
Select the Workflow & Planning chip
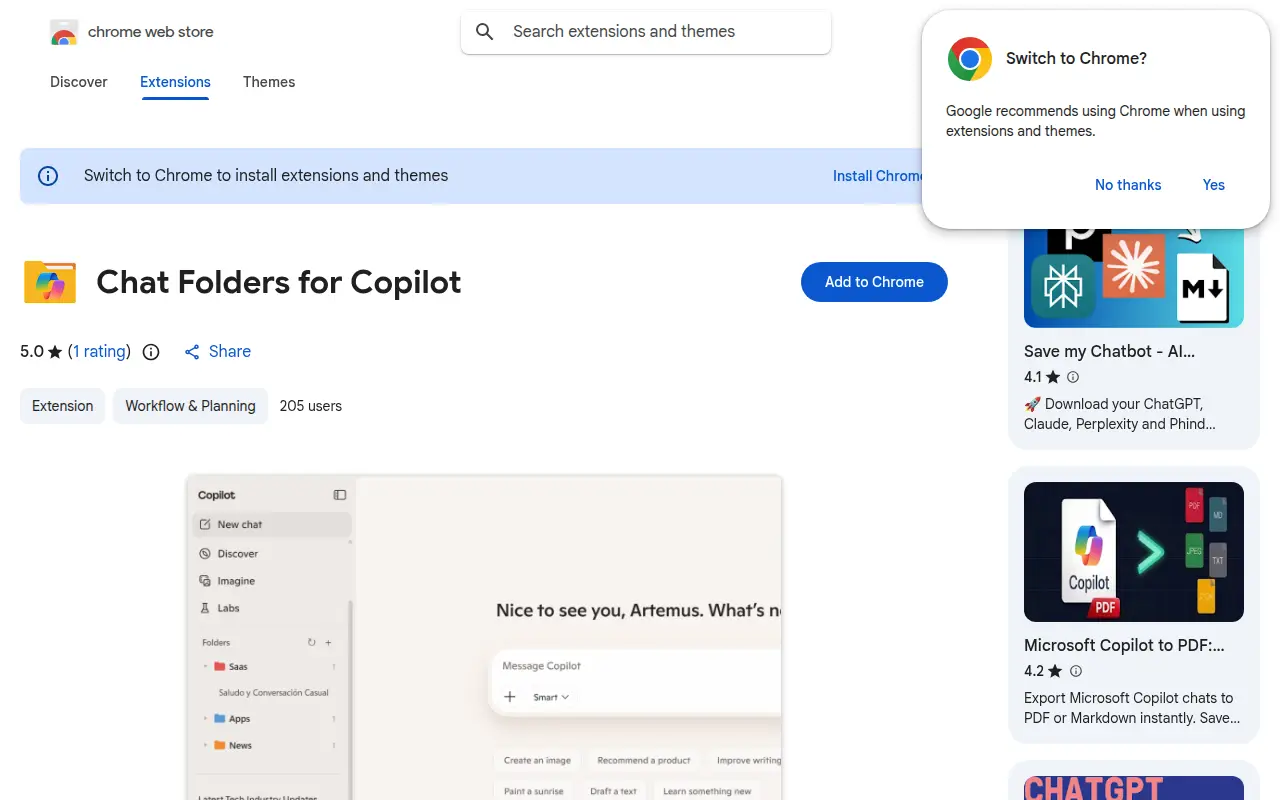[190, 406]
